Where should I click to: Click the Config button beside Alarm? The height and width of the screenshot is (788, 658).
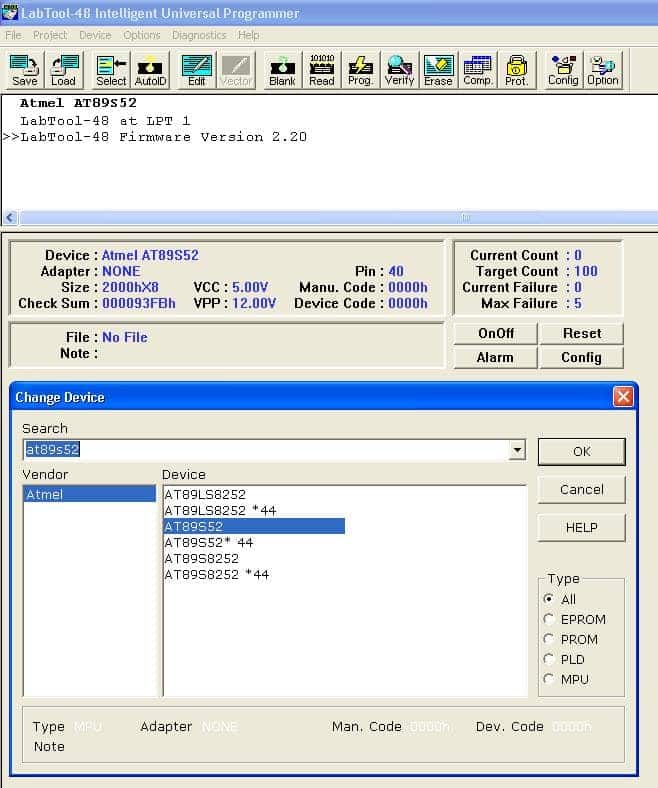[x=582, y=357]
